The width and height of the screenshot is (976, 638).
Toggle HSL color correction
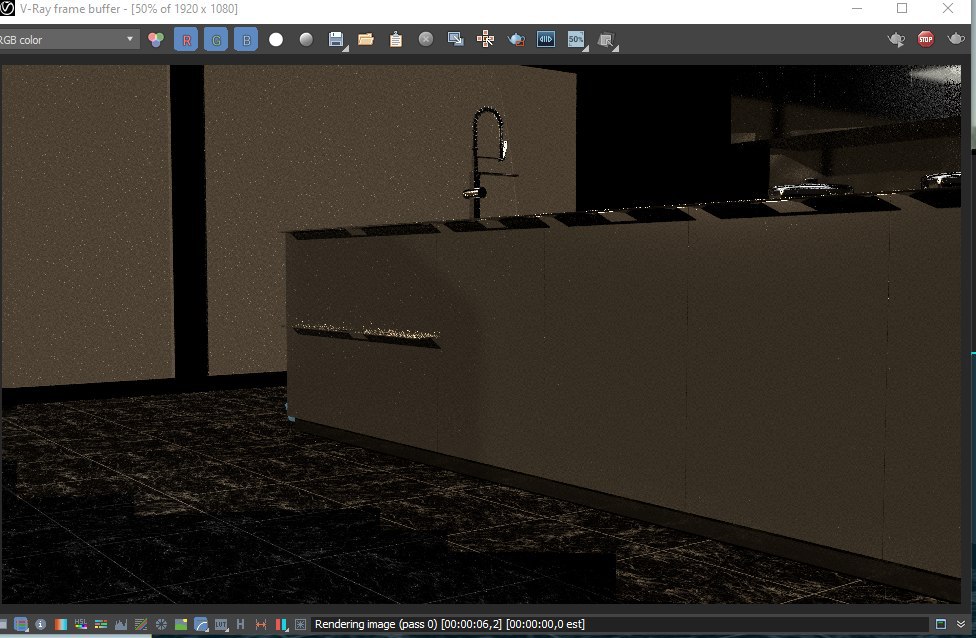click(x=80, y=624)
